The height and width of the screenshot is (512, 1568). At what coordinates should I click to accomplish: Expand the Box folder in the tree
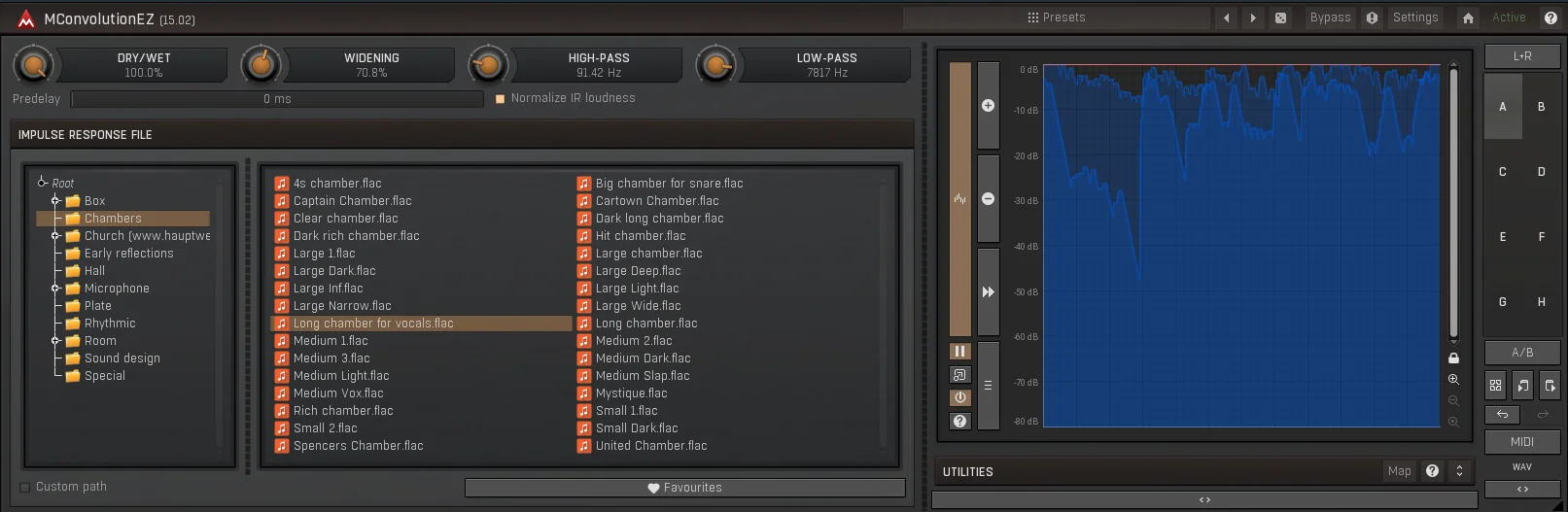pos(55,201)
